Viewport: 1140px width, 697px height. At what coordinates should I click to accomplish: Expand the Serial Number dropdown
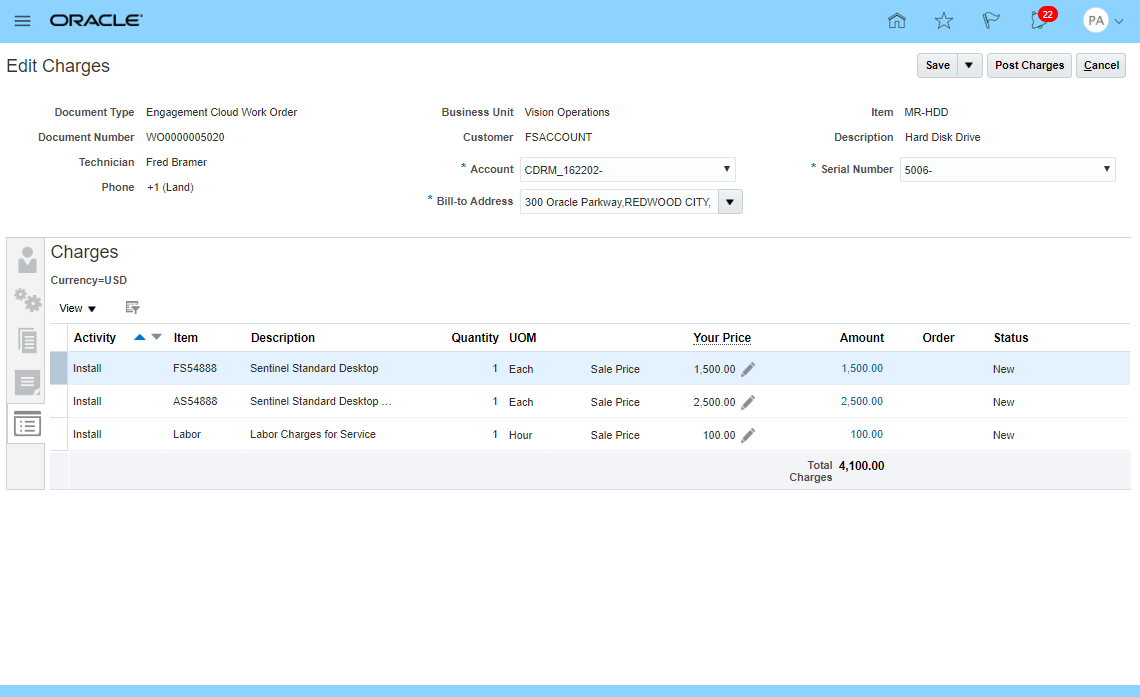click(x=1107, y=169)
